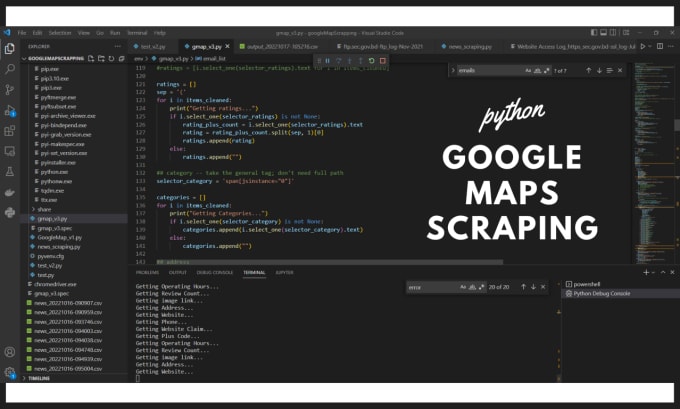This screenshot has width=680, height=409.
Task: Stop the debug session
Action: 382,61
